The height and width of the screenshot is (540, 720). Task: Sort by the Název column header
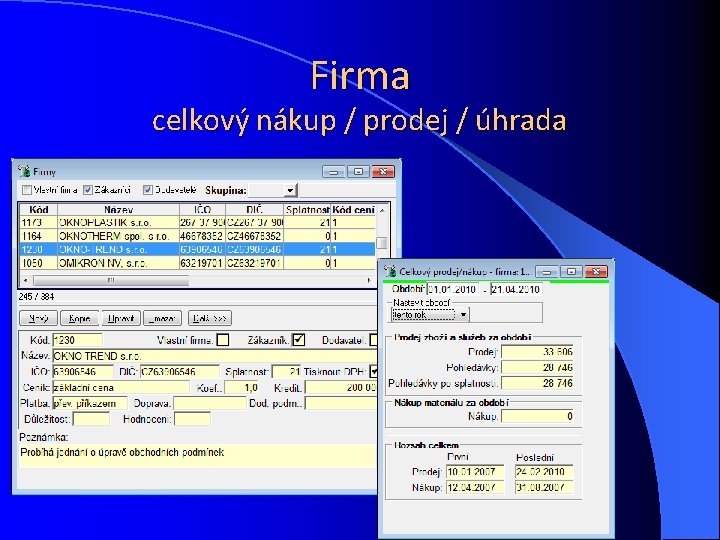118,210
